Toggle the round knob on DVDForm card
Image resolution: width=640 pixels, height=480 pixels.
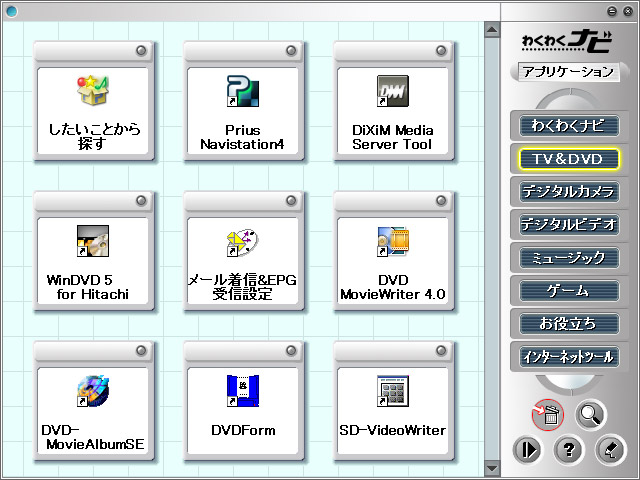click(x=291, y=351)
